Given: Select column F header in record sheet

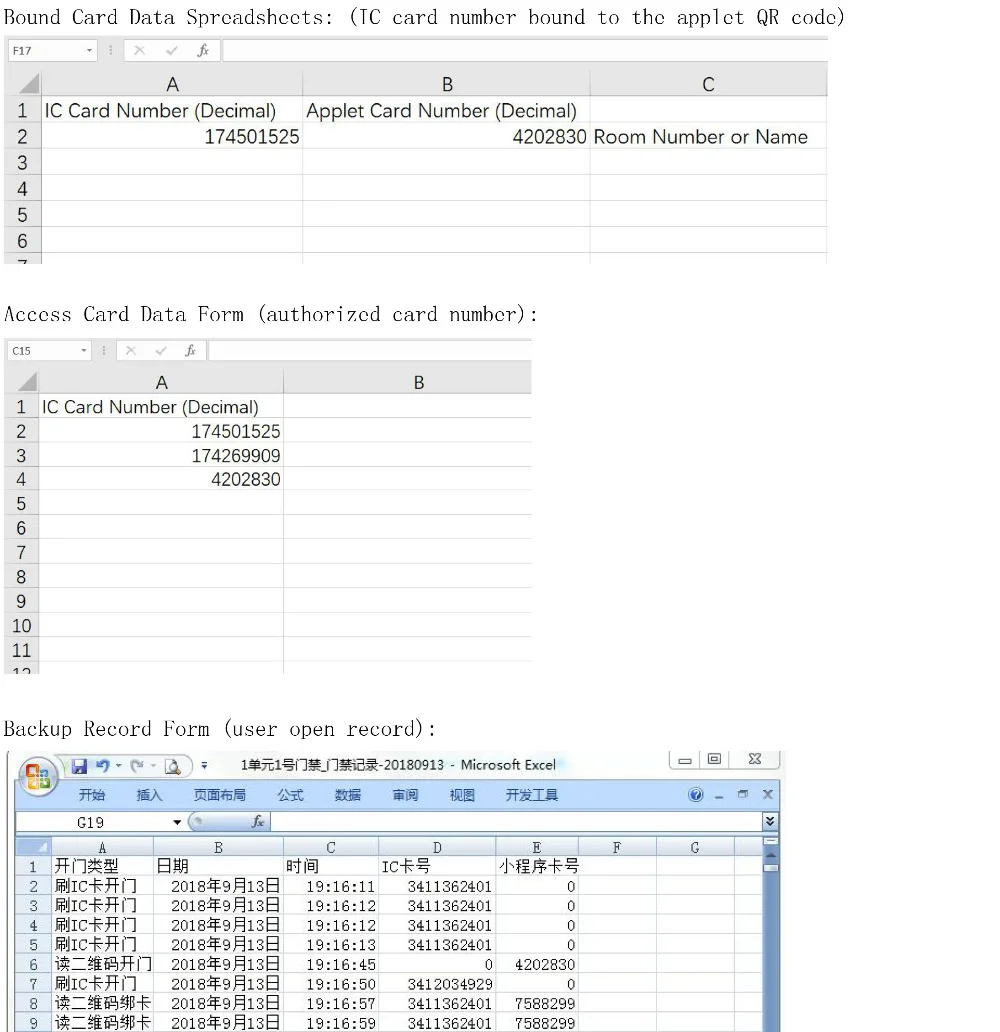Looking at the screenshot, I should (x=617, y=847).
